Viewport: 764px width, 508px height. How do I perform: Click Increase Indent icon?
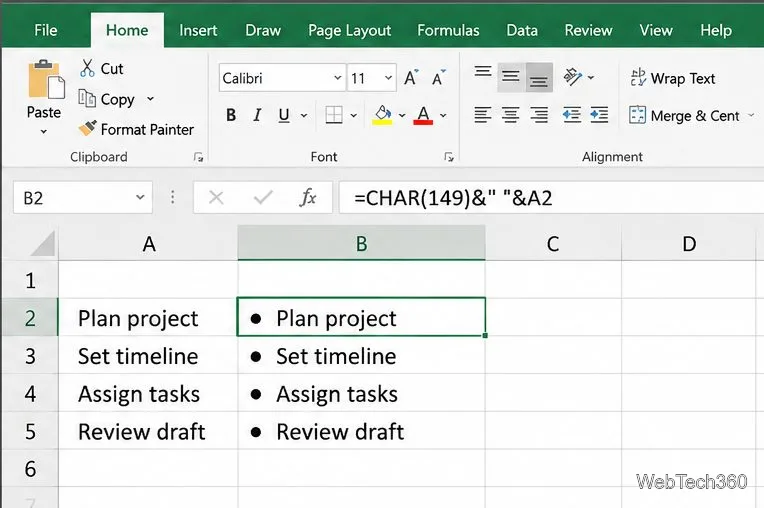pos(599,115)
